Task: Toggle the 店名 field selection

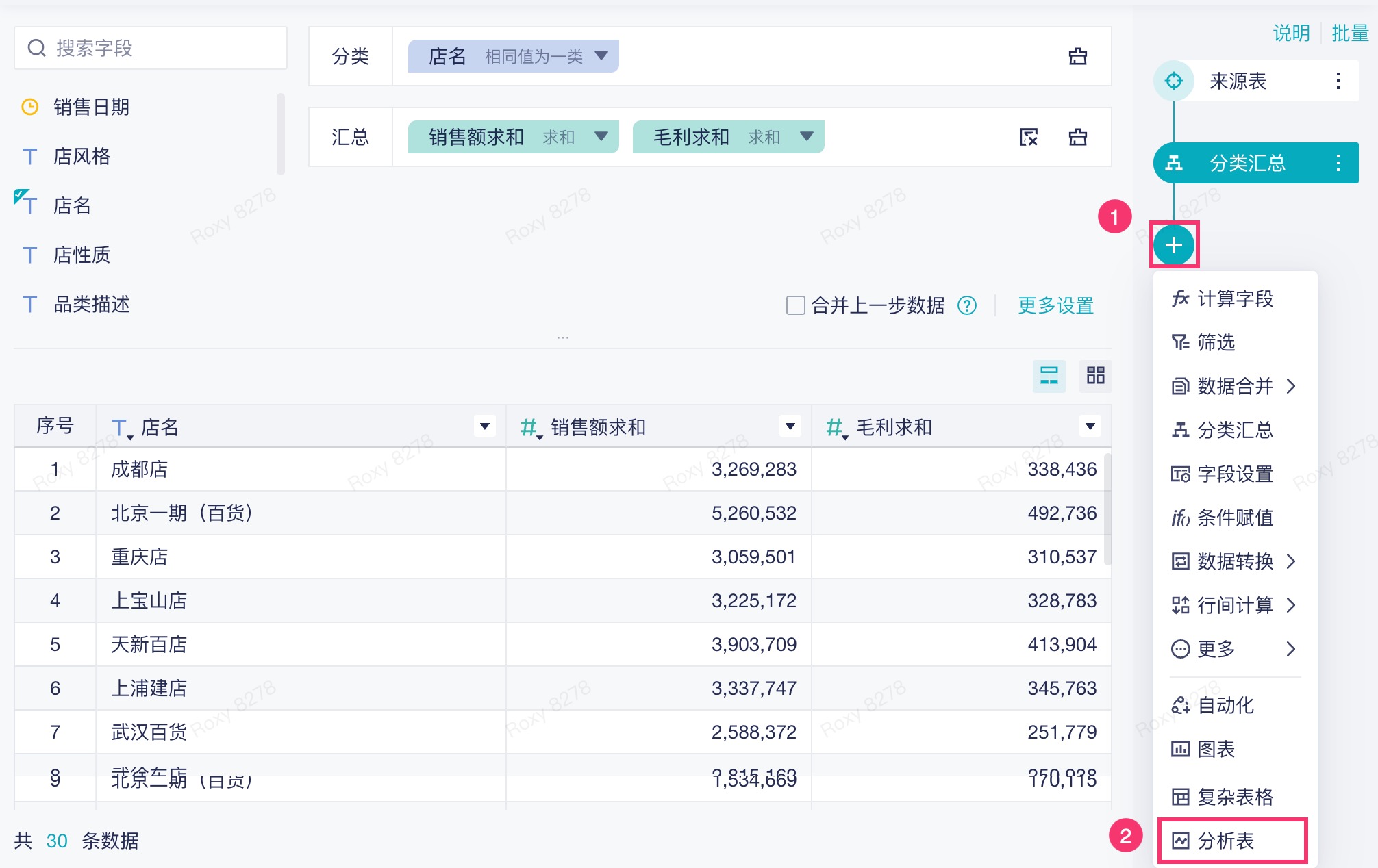Action: [x=71, y=205]
